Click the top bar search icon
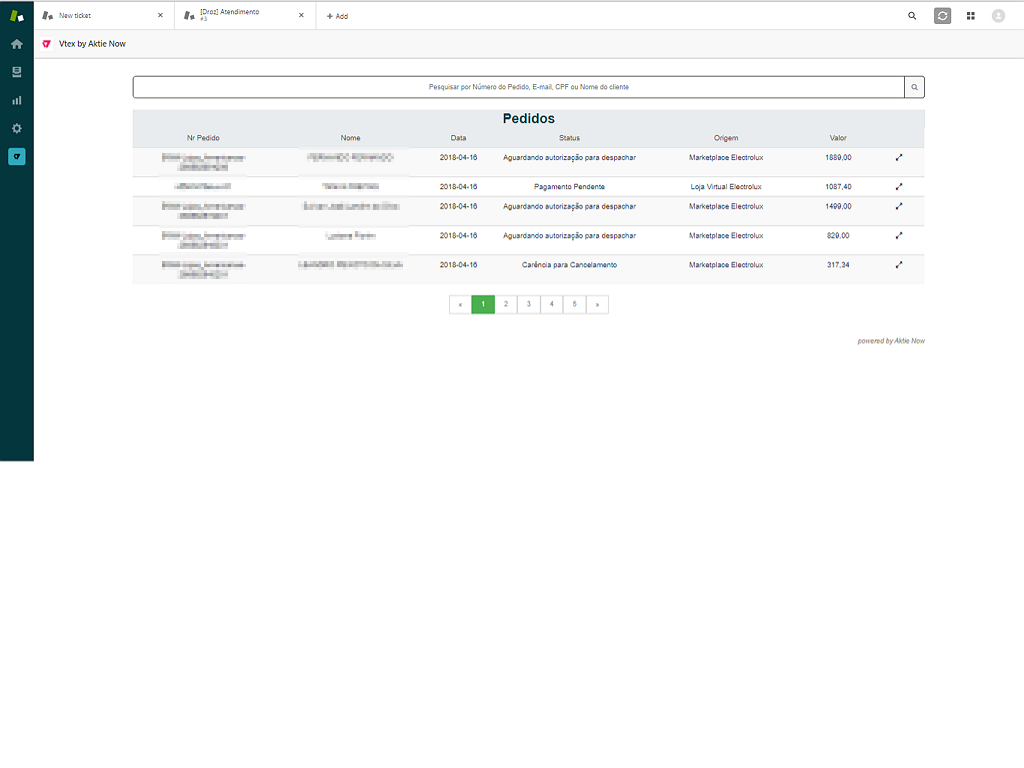Viewport: 1024px width, 768px height. 912,16
